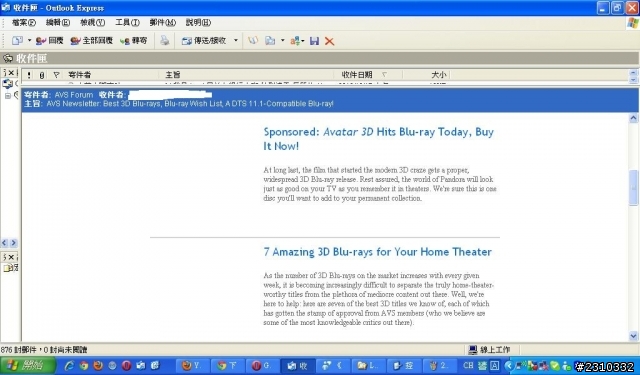Click the preview pane vertical scrollbar thumb

pos(633,188)
